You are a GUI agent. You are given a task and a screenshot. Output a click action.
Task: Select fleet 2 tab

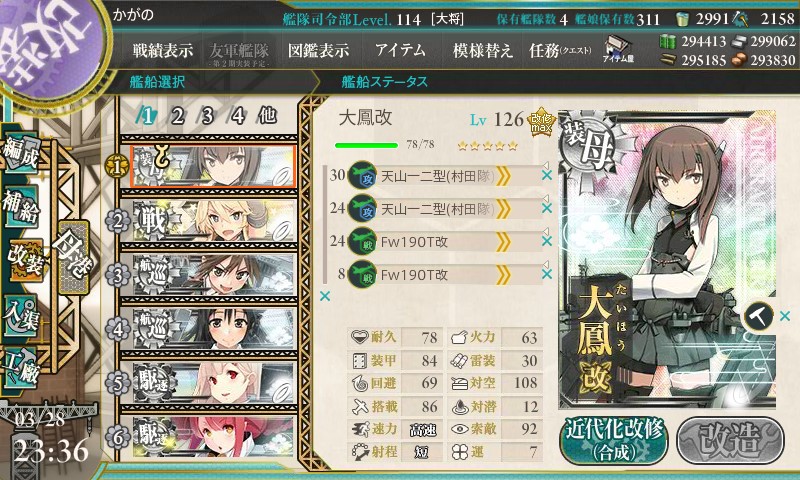pos(177,116)
